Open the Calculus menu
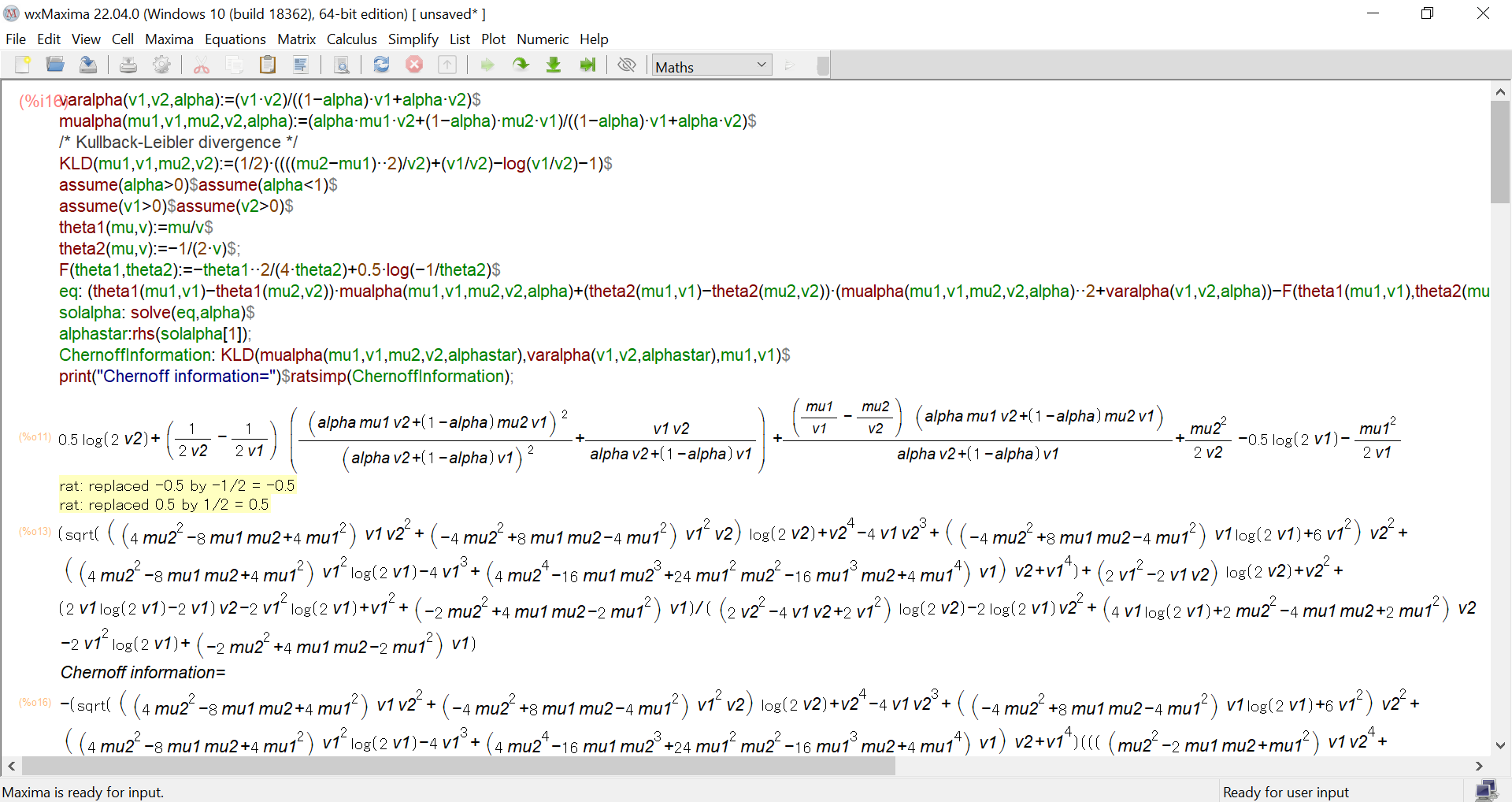The image size is (1512, 802). pyautogui.click(x=351, y=39)
